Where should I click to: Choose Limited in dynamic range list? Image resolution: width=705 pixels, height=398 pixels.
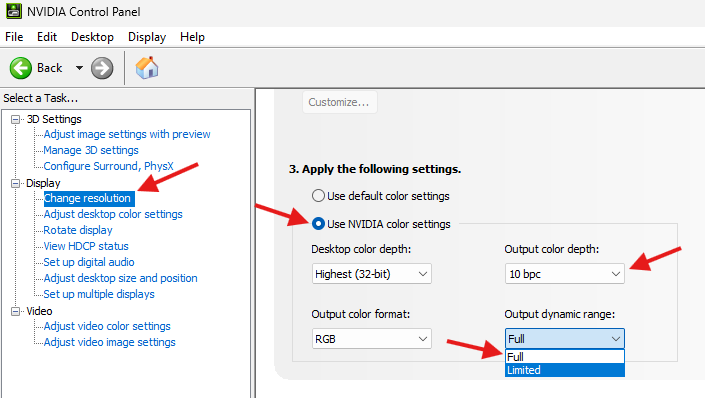pyautogui.click(x=565, y=370)
